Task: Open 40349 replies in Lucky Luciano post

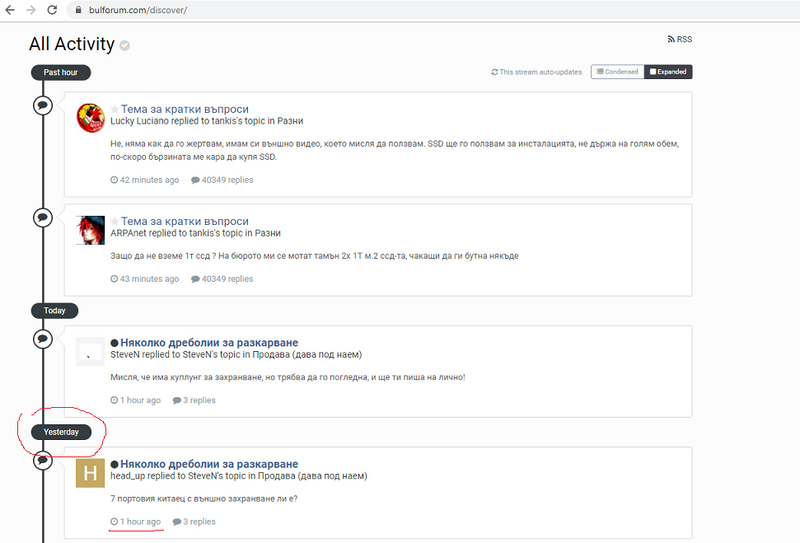Action: [x=222, y=180]
